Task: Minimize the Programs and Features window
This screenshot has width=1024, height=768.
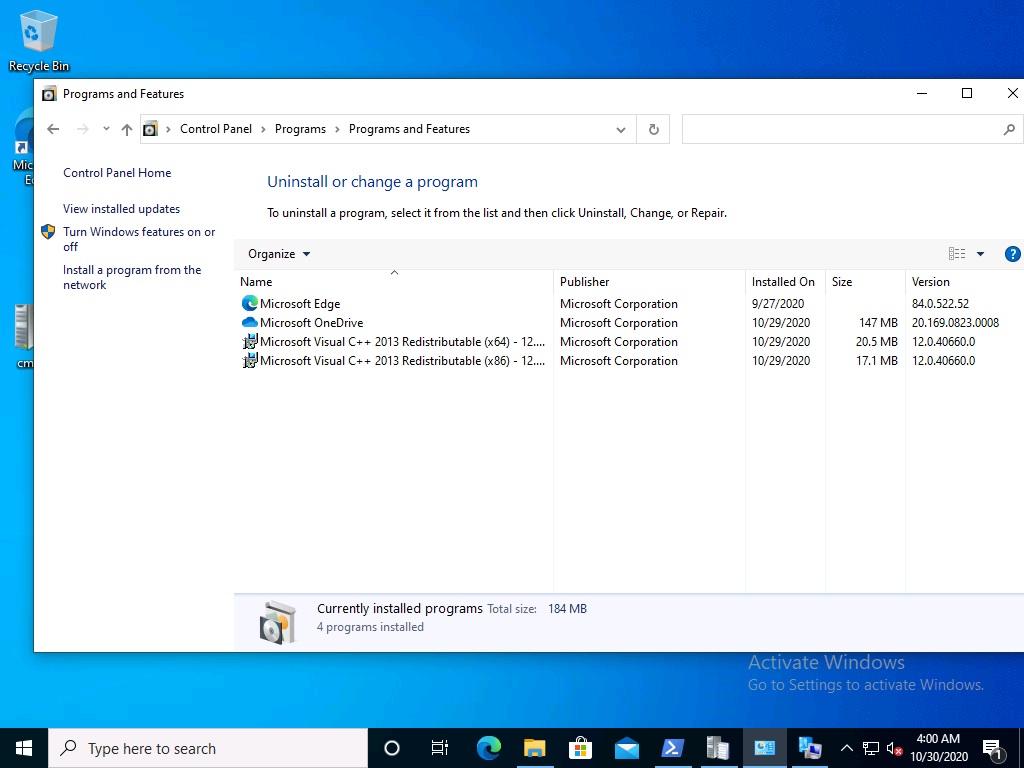Action: [x=922, y=93]
